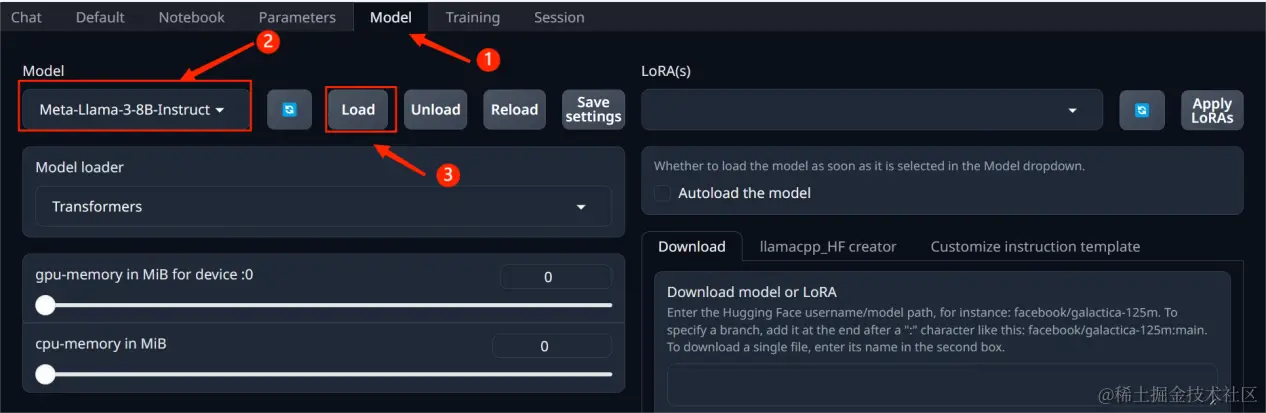
Task: Open the LoRA(s) selection dropdown
Action: 871,110
